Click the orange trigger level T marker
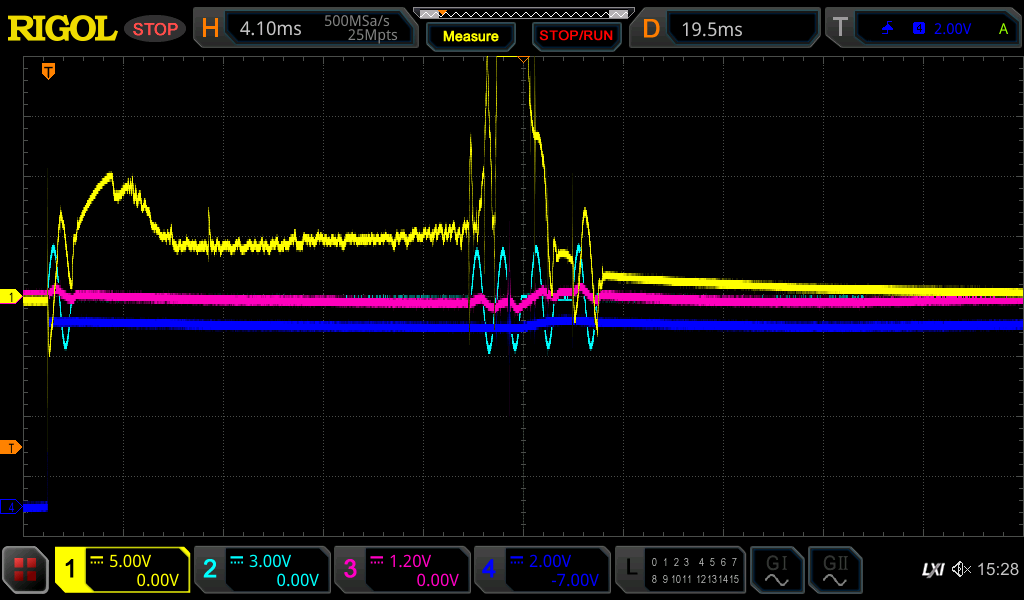This screenshot has width=1024, height=600. [x=11, y=447]
